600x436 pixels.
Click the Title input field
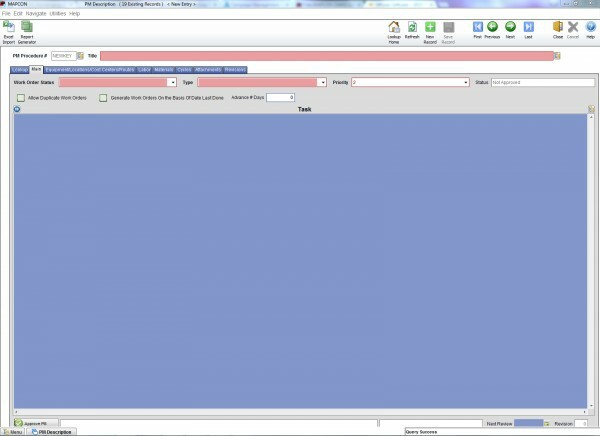tap(326, 56)
